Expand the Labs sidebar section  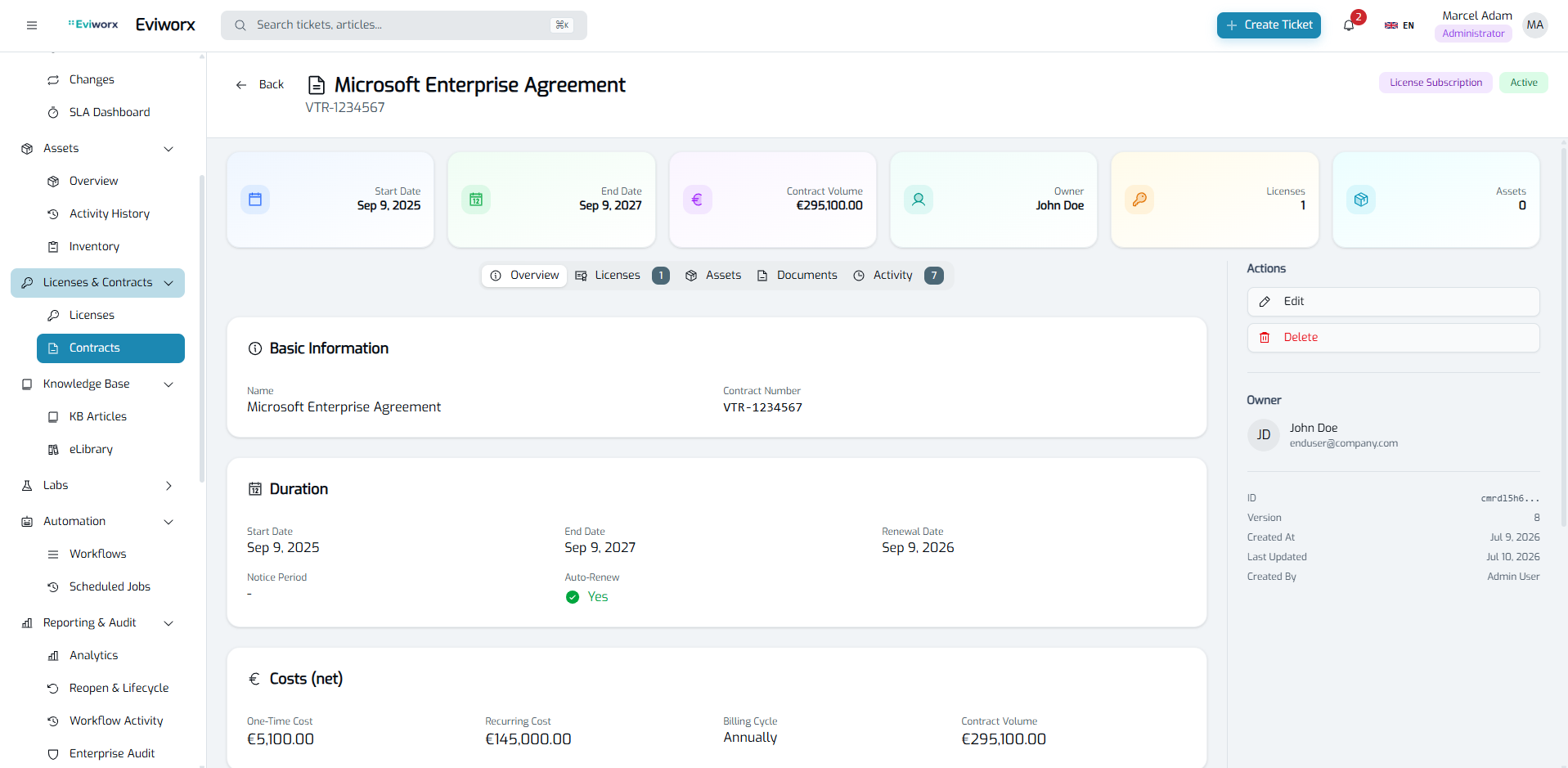click(97, 485)
